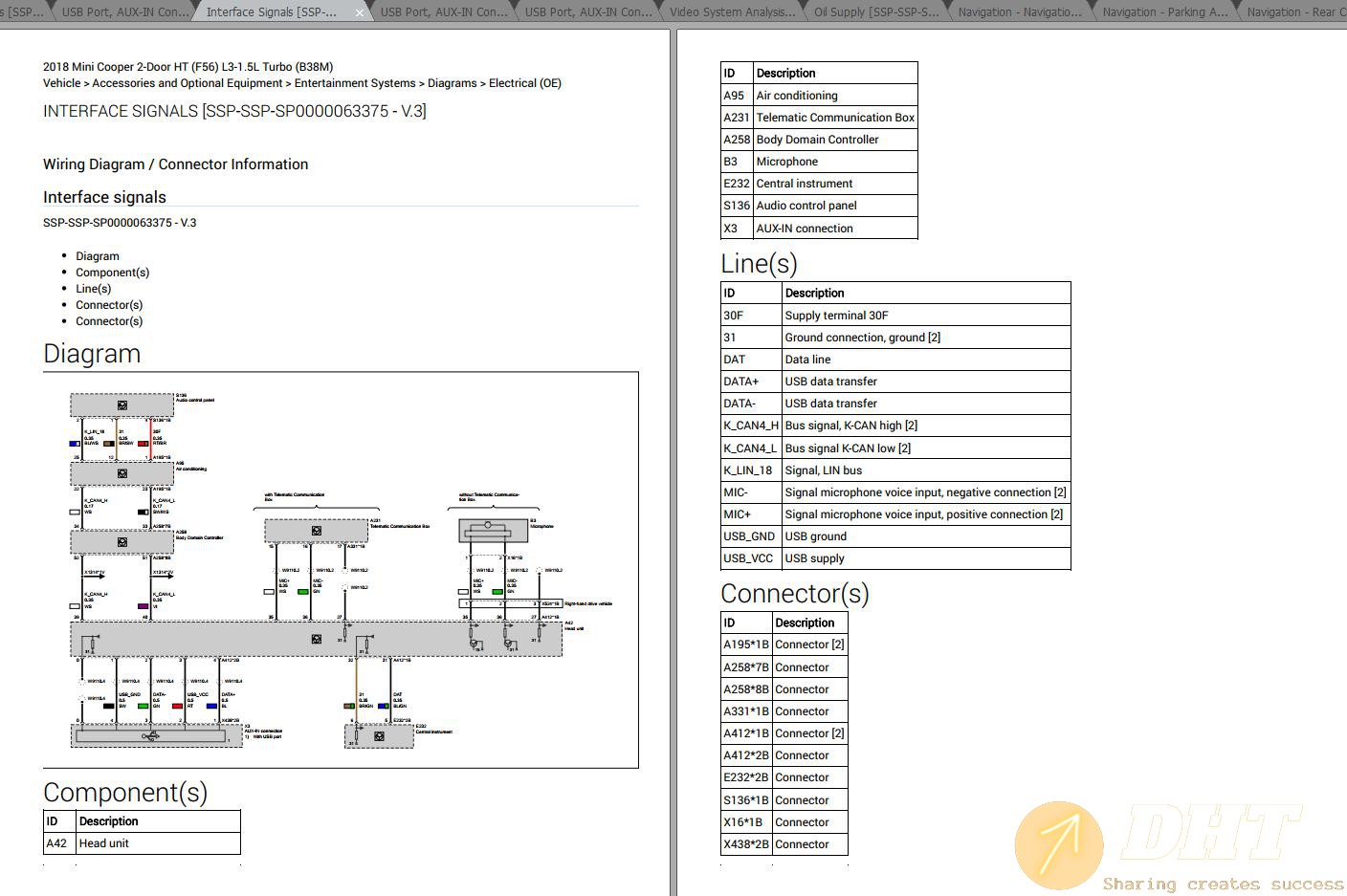Open the Electrical (OE) breadcrumb
1347x896 pixels.
click(x=525, y=83)
